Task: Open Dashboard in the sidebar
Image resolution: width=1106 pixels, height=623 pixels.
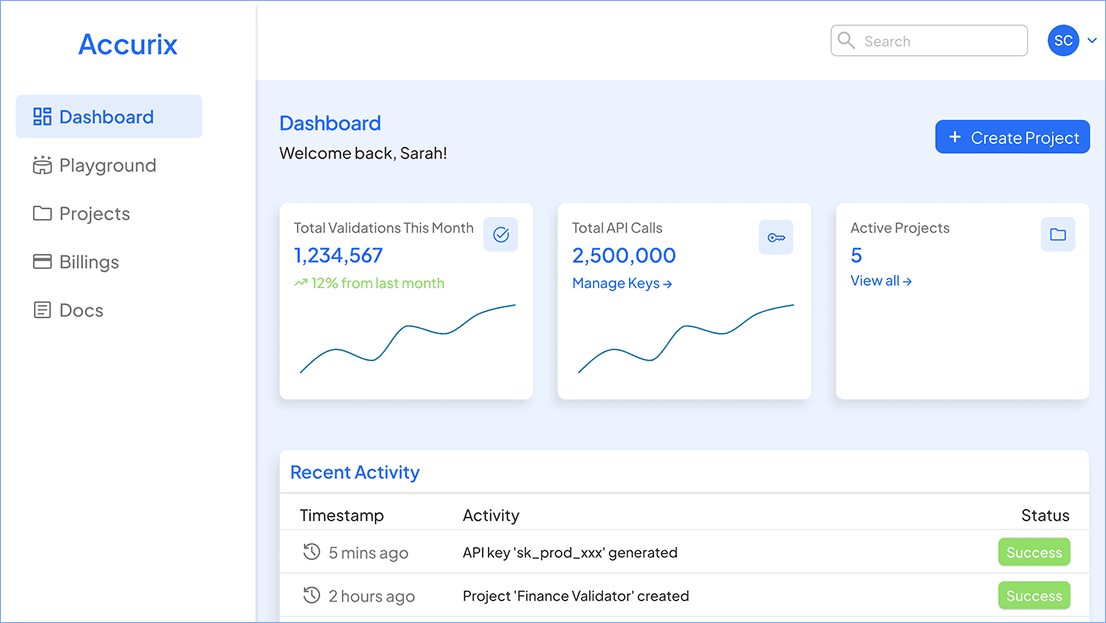Action: [108, 117]
